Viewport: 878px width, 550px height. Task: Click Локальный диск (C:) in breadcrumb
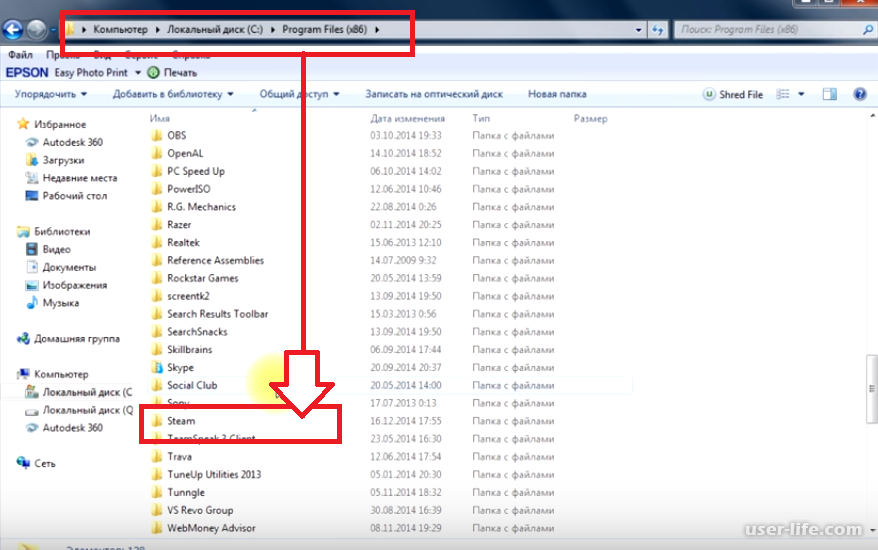tap(214, 30)
